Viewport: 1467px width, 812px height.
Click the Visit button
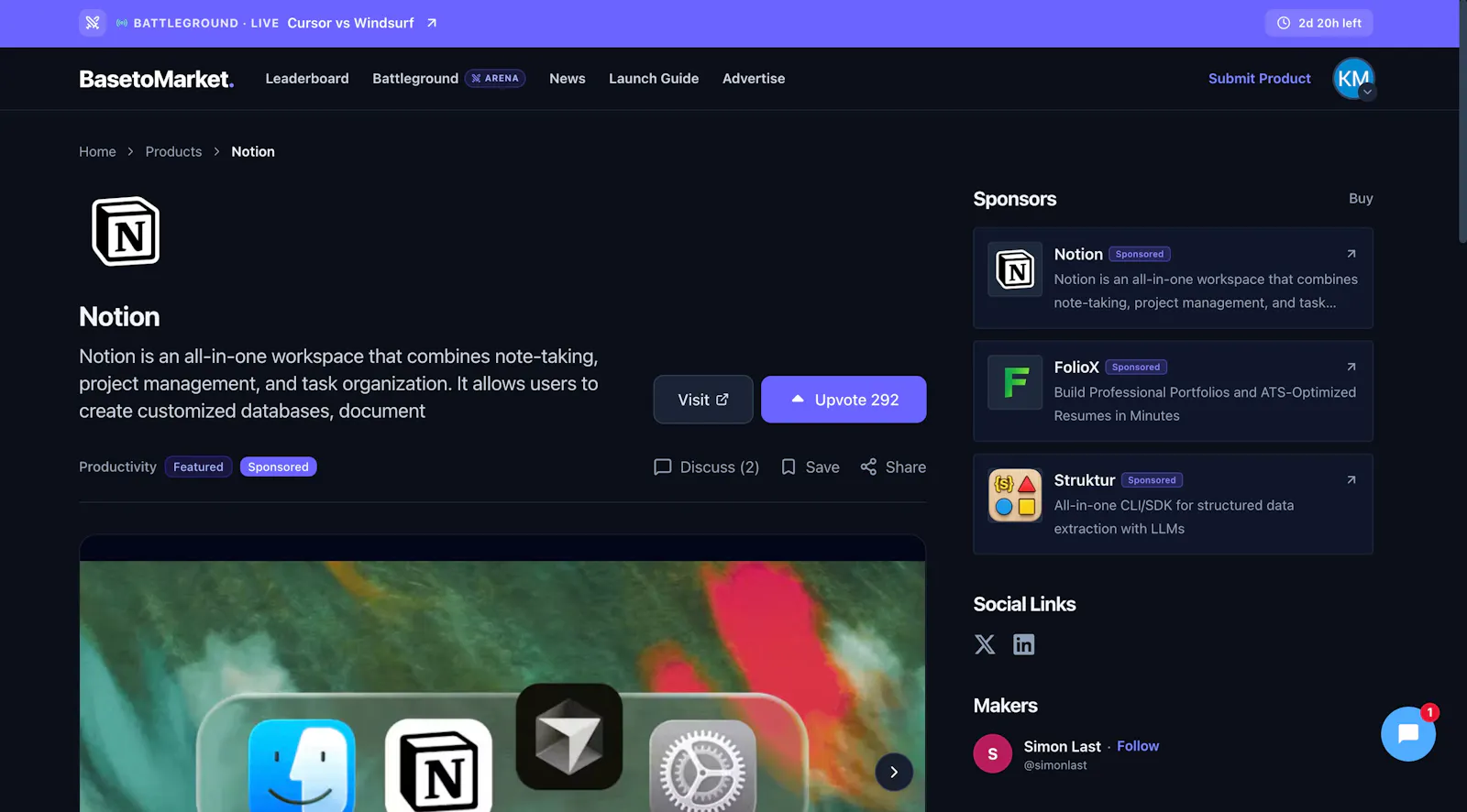pos(703,400)
